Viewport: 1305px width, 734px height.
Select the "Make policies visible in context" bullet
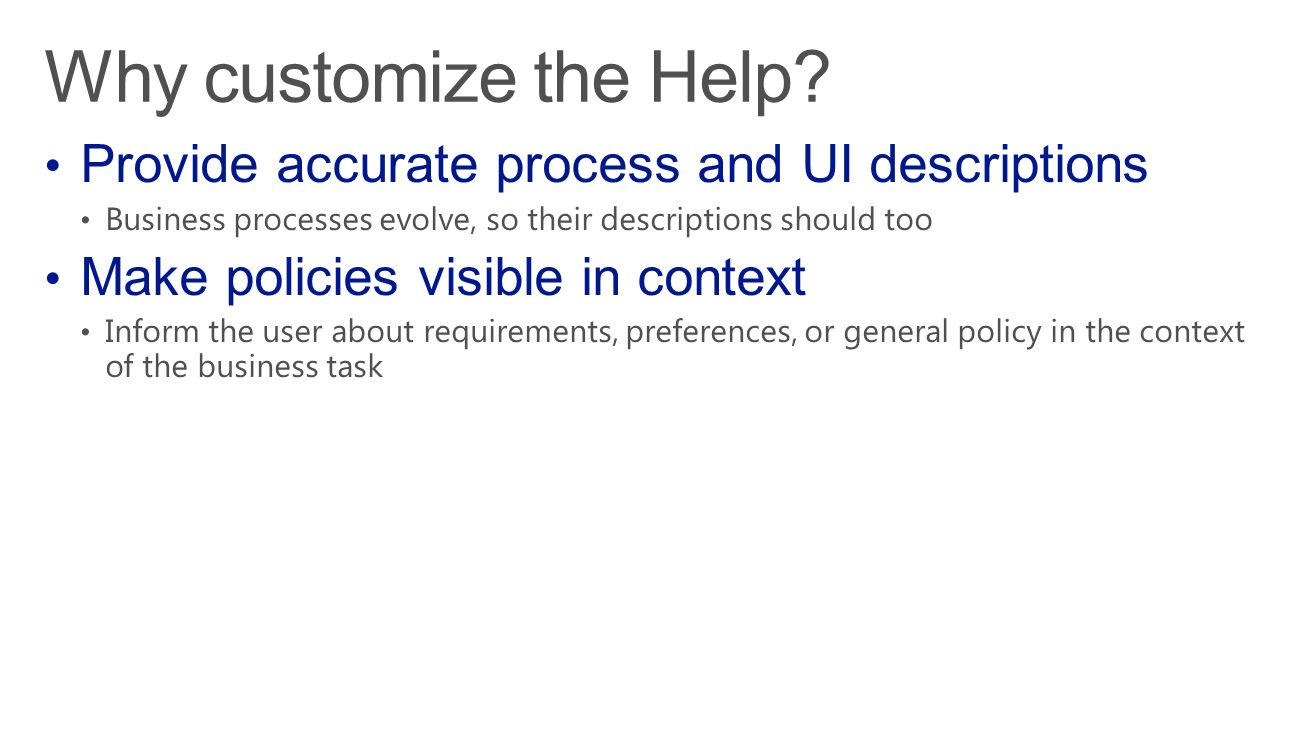443,277
